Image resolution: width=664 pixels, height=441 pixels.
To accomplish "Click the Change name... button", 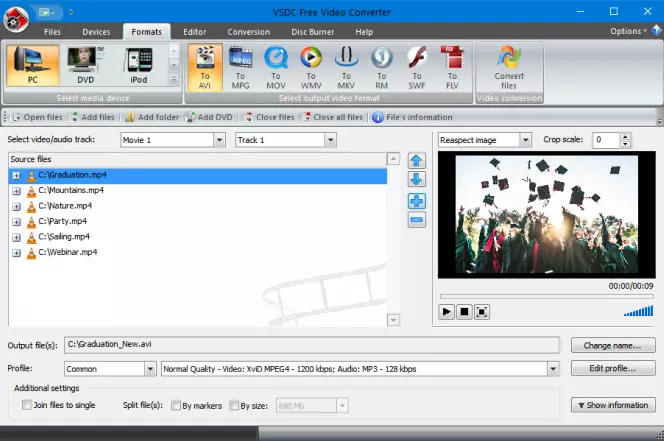I will (x=613, y=345).
